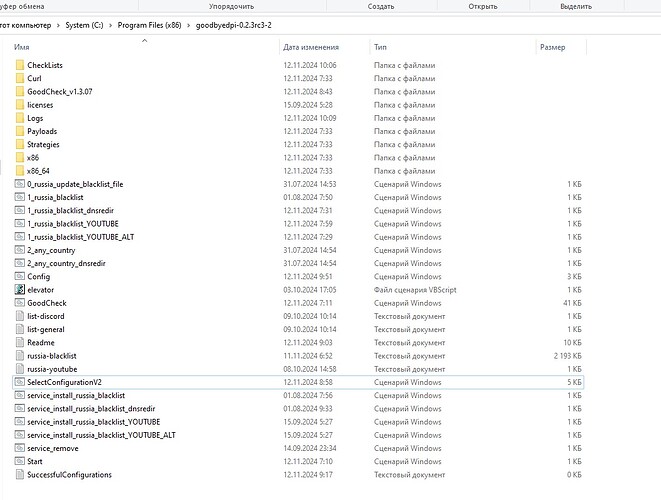The width and height of the screenshot is (661, 500).
Task: Click the Curl folder icon
Action: click(19, 78)
